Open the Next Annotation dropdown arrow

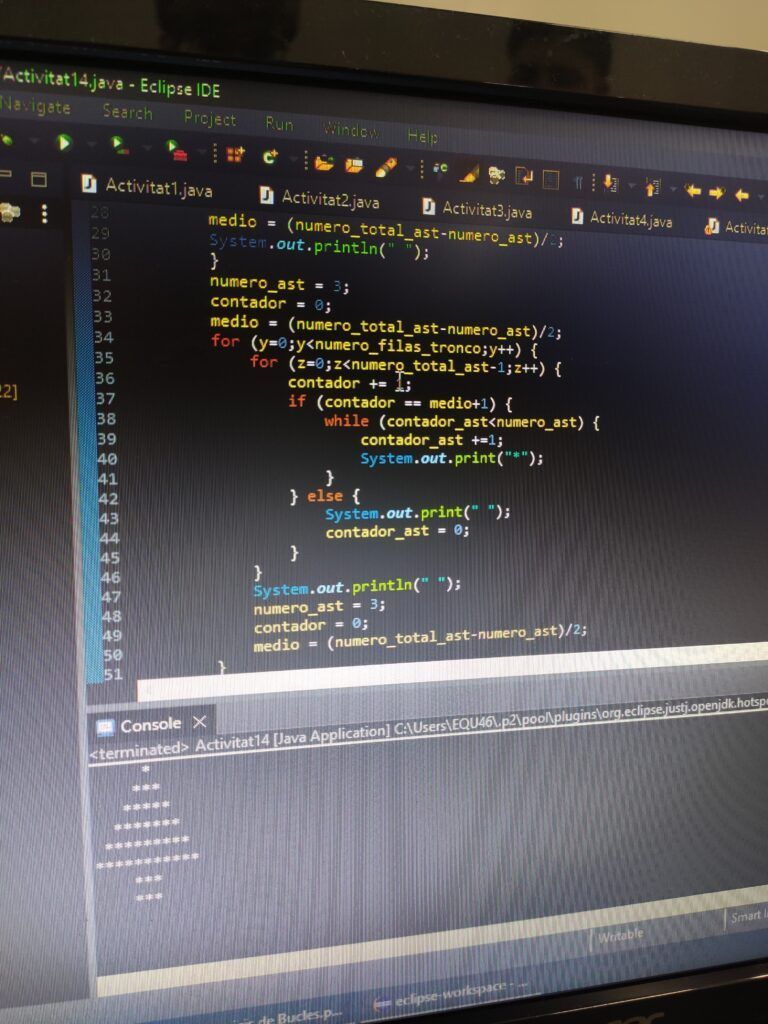tap(632, 186)
